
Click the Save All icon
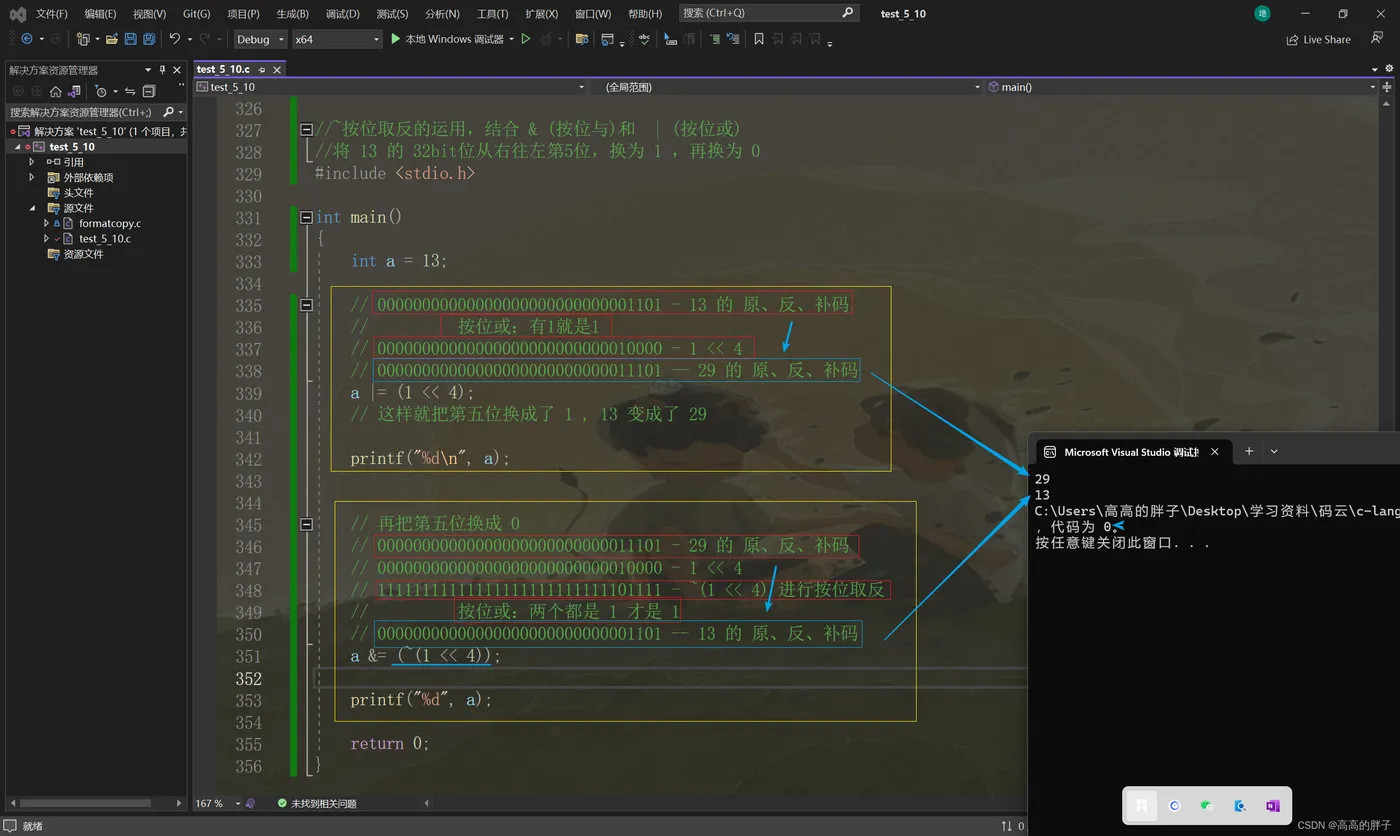tap(149, 39)
